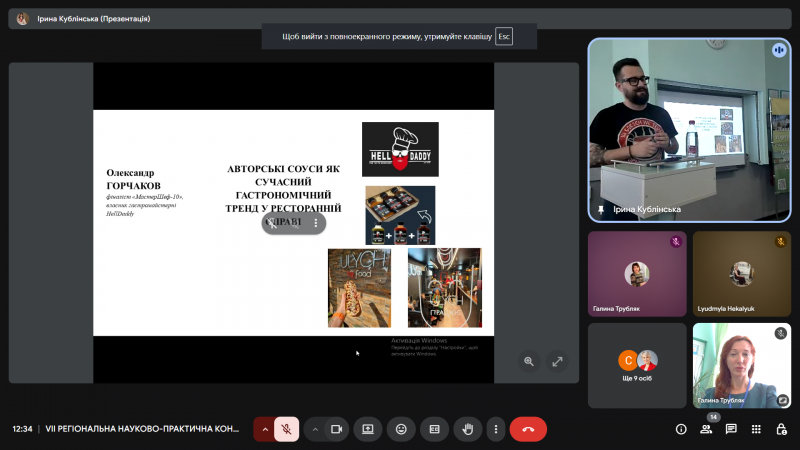800x450 pixels.
Task: Toggle the camera off
Action: pos(337,429)
